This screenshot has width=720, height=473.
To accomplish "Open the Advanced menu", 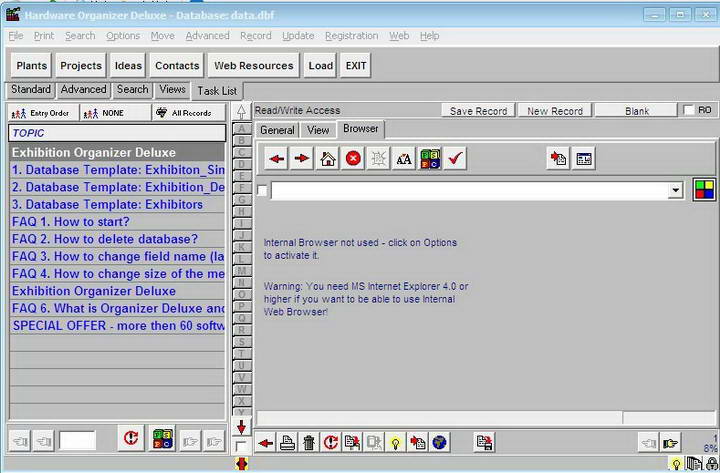I will (207, 36).
